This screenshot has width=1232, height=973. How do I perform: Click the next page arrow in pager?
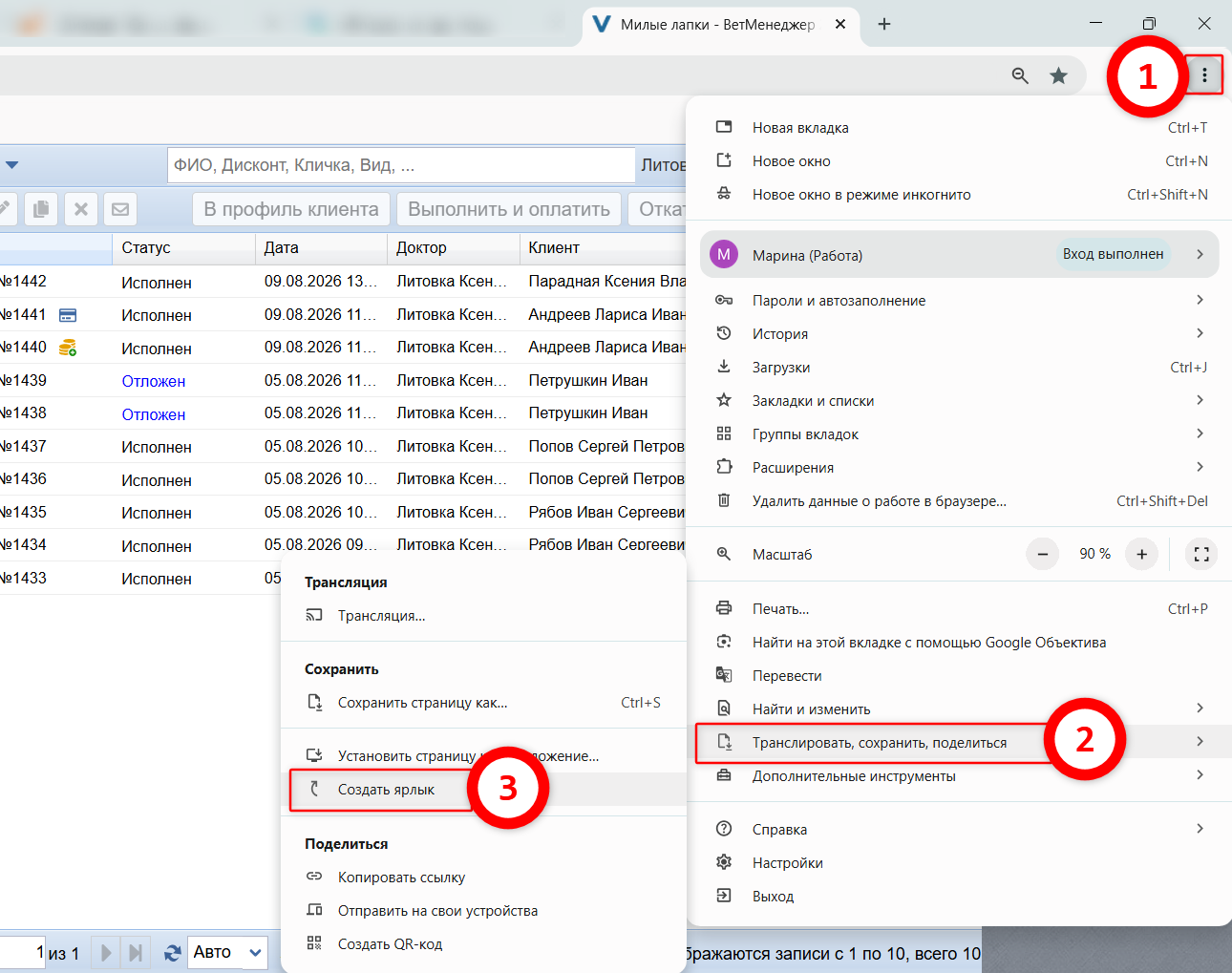click(106, 953)
